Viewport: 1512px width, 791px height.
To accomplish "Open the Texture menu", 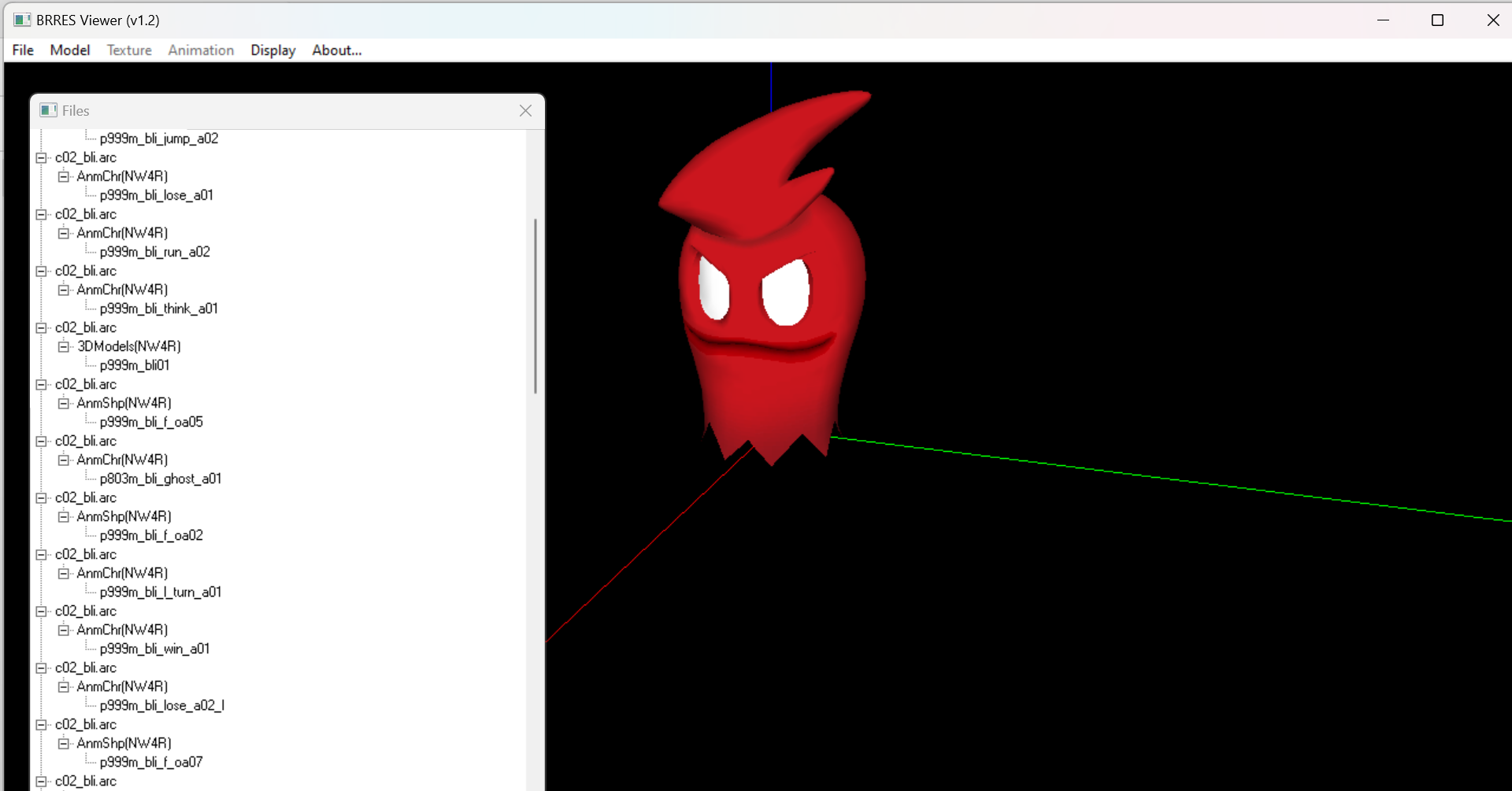I will tap(129, 50).
